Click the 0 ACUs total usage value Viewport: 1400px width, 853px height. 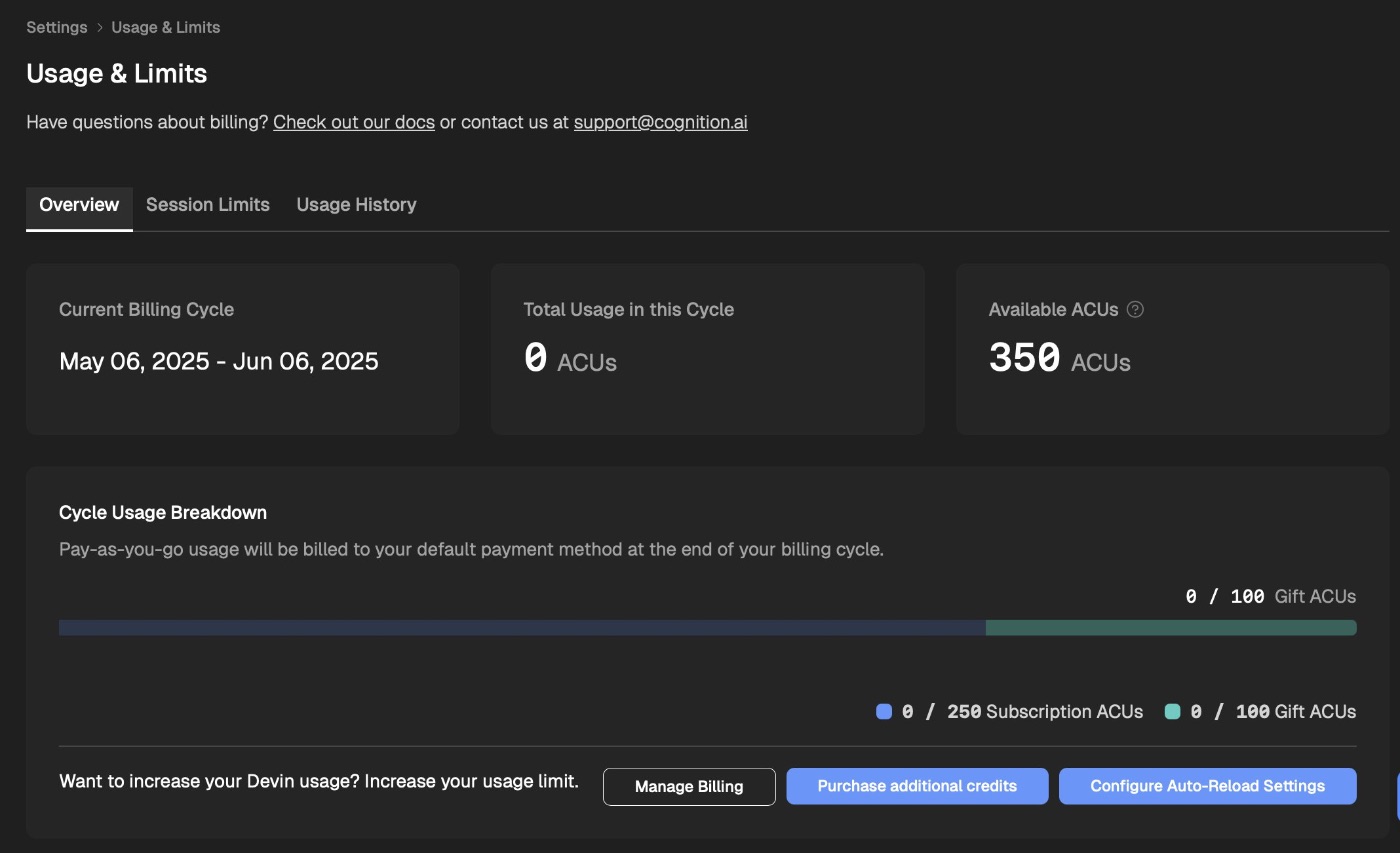coord(570,358)
